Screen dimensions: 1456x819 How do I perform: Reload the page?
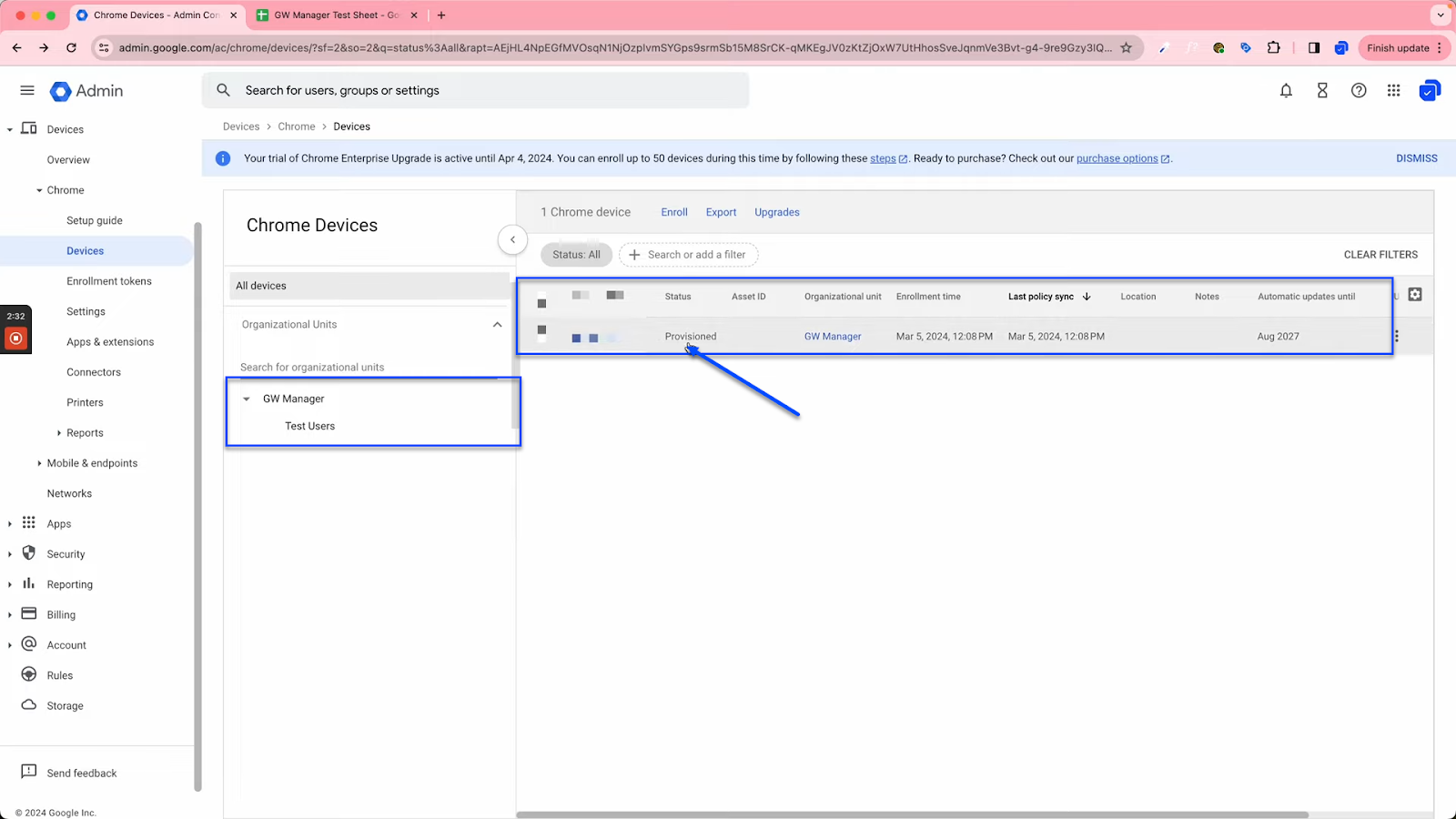click(71, 47)
